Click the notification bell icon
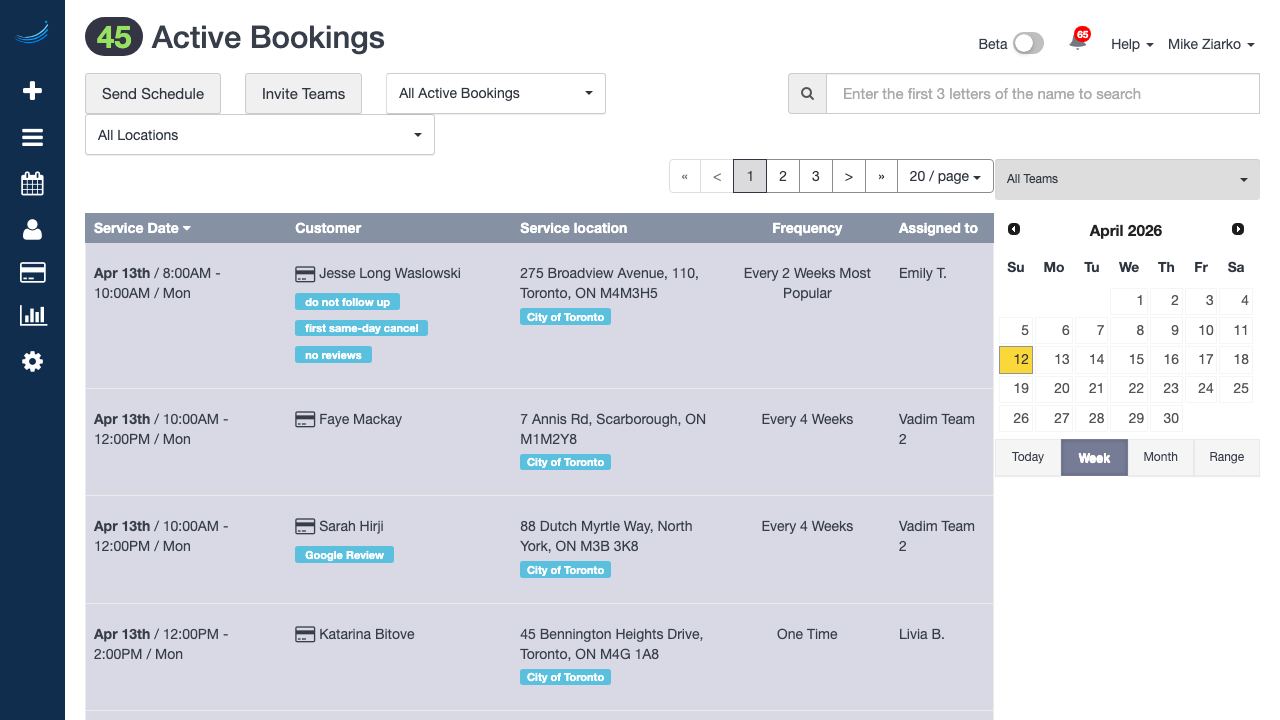Viewport: 1280px width, 720px height. 1077,42
